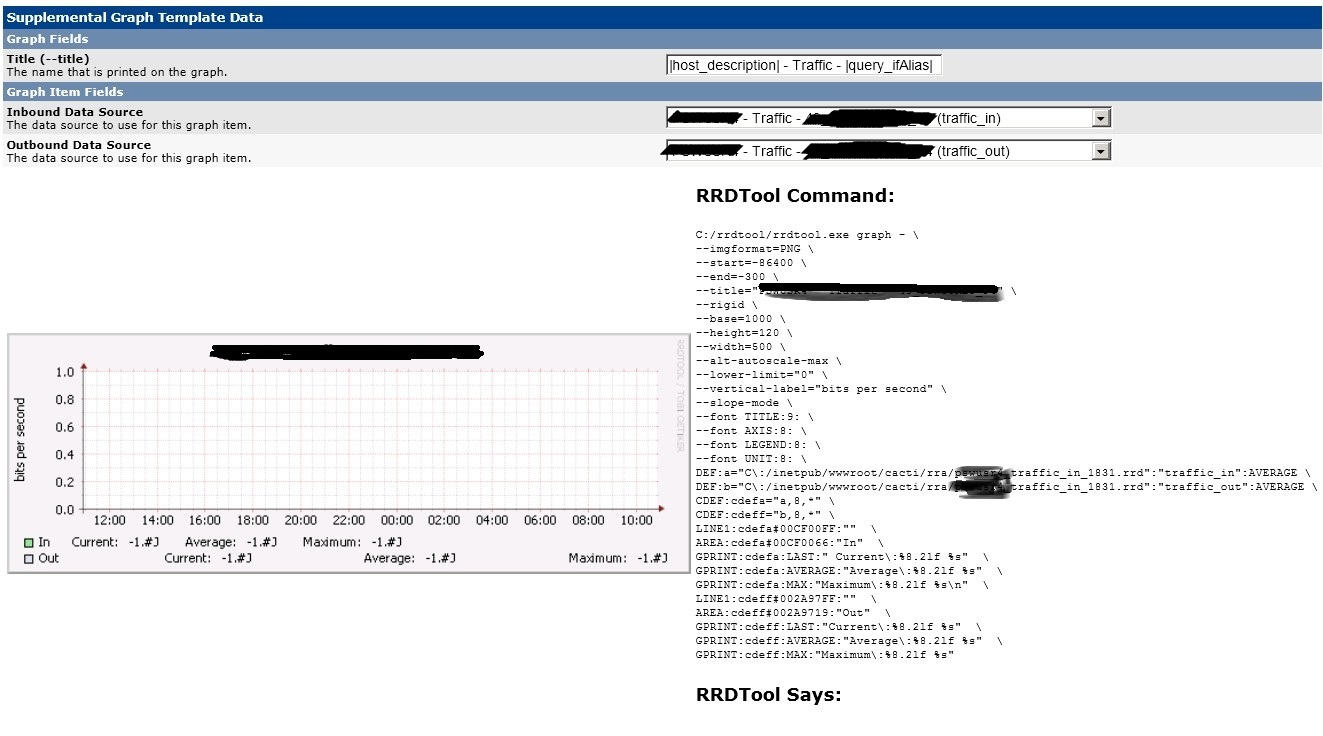
Task: Click the GPRINT:cdefa:LAST line
Action: [842, 556]
